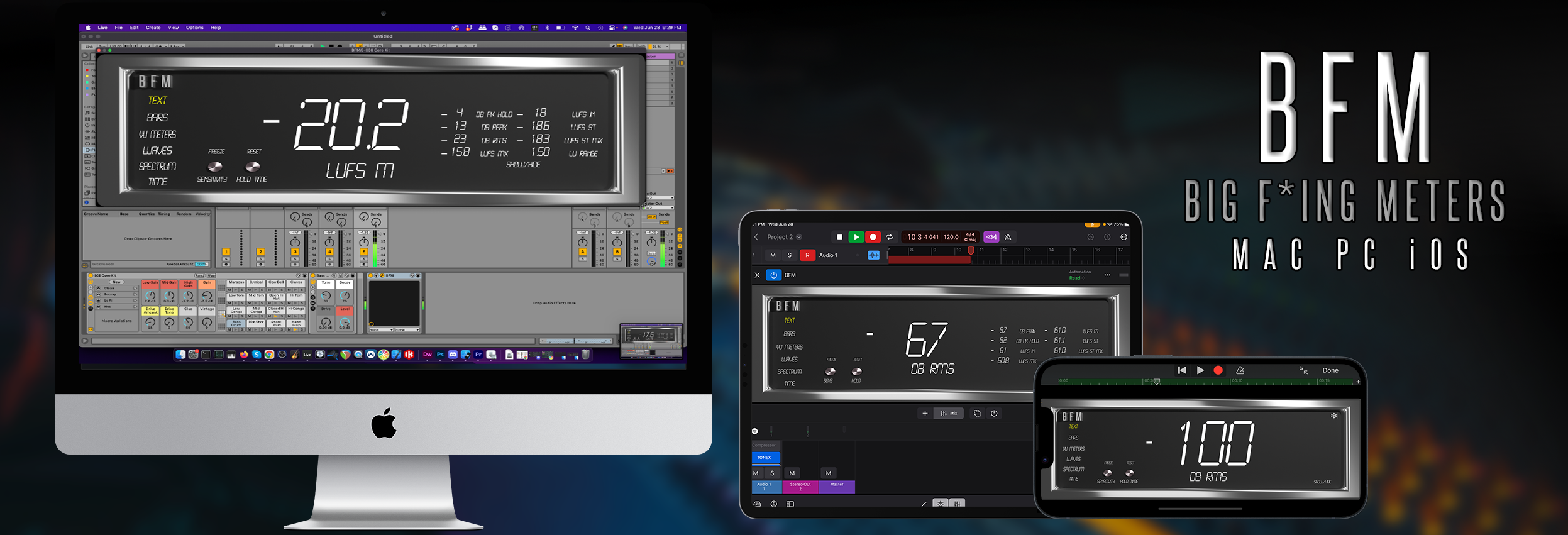Screen dimensions: 1568x535
Task: Click LU RANGE label in Mac BFM
Action: coord(583,153)
